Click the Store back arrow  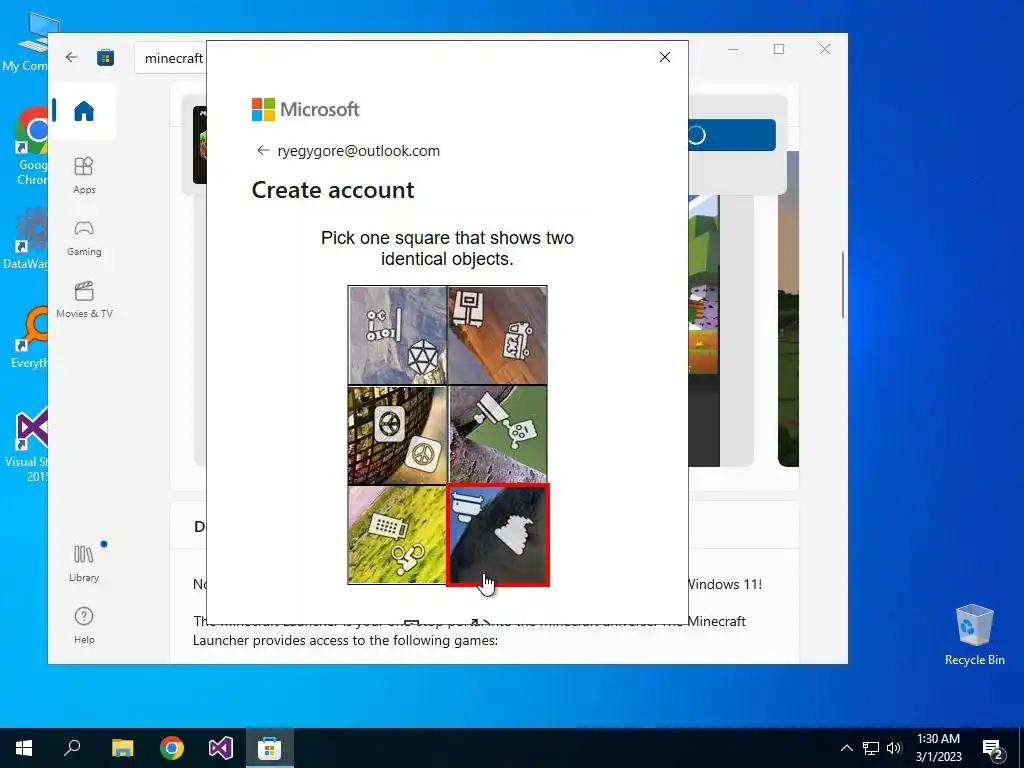point(72,57)
